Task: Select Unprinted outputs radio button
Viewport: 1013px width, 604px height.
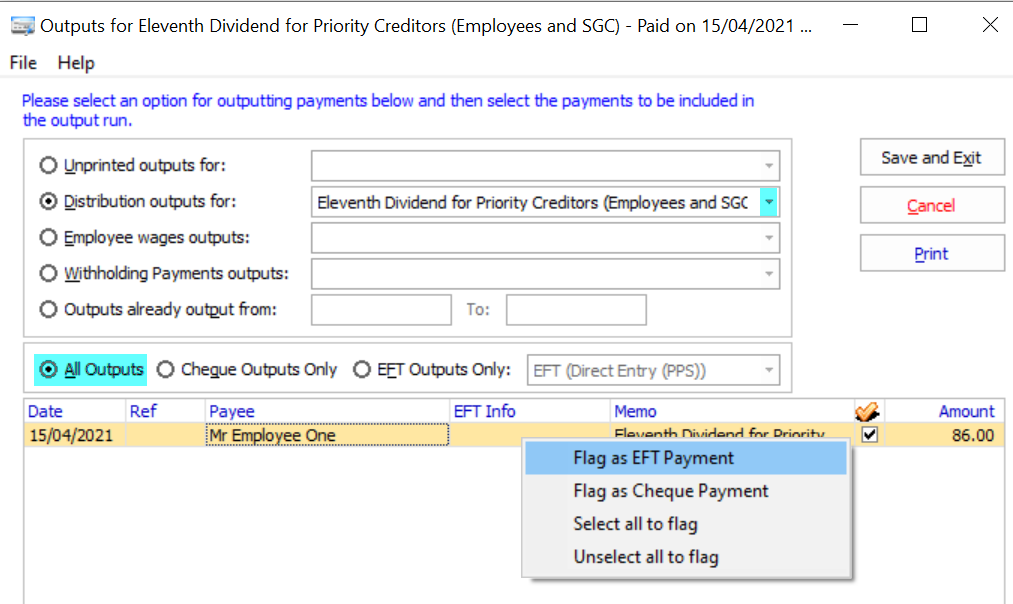Action: pyautogui.click(x=48, y=165)
